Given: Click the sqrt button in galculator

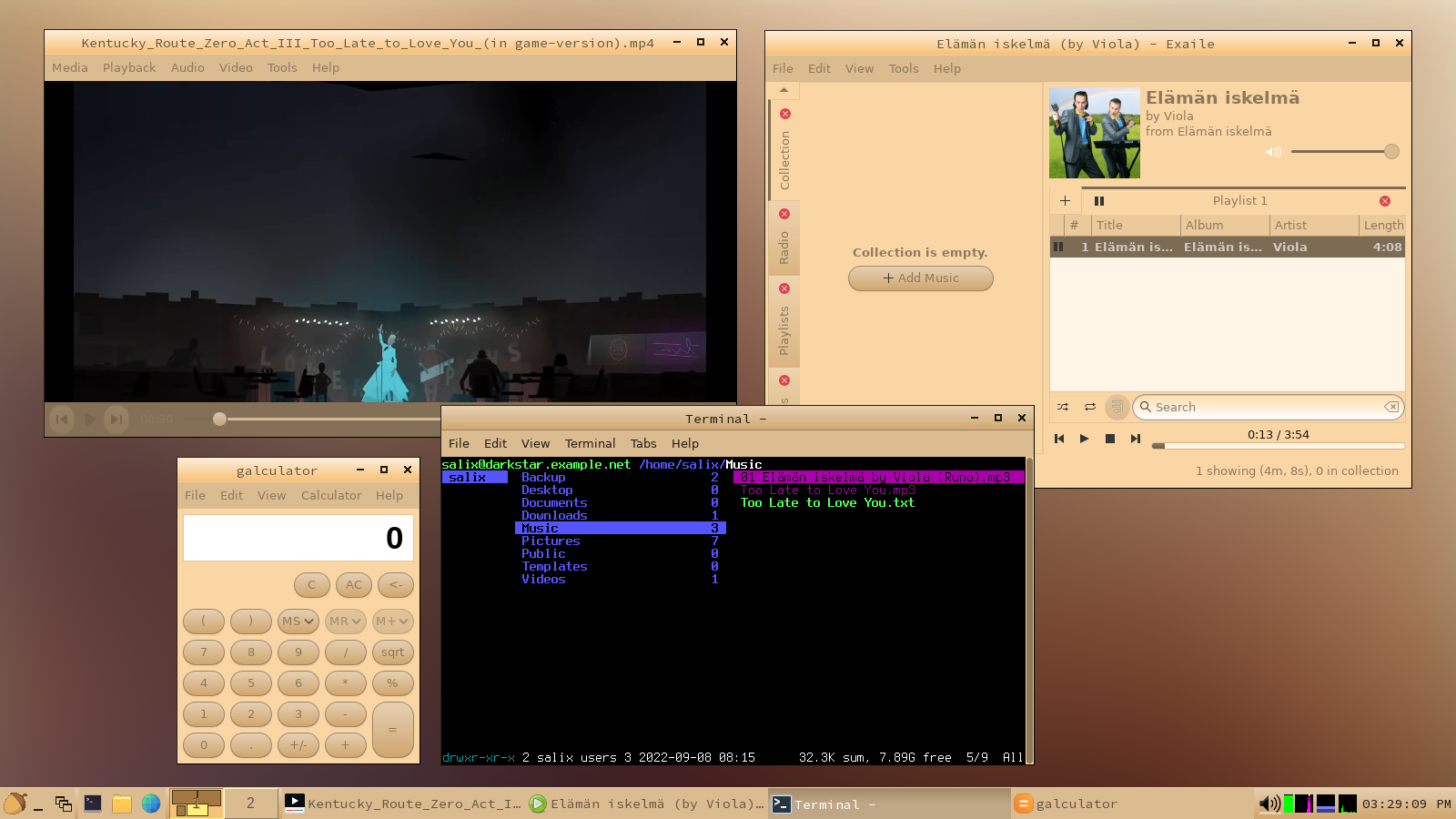Looking at the screenshot, I should click(393, 652).
